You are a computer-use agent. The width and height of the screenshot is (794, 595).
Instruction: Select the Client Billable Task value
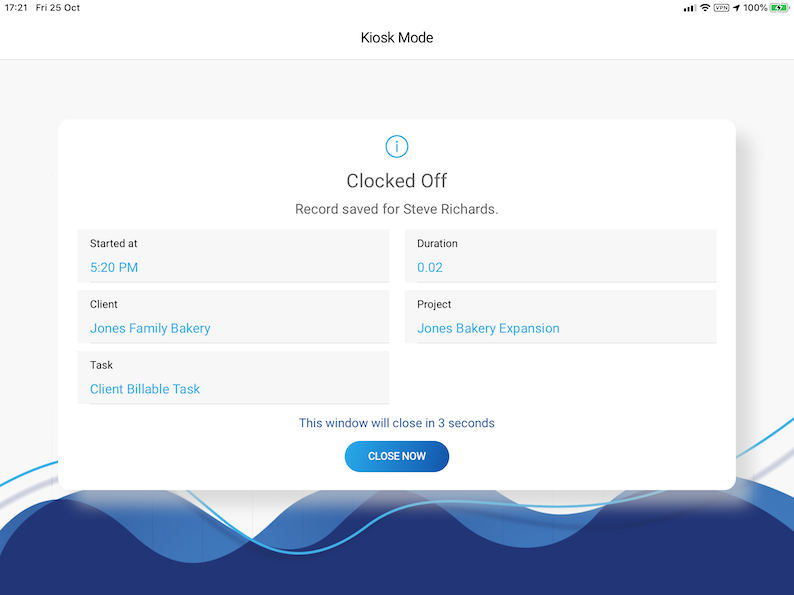click(145, 390)
